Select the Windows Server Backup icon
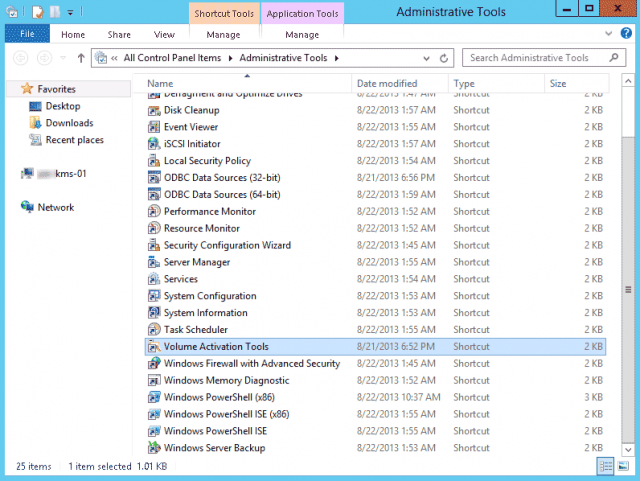This screenshot has height=481, width=640. [154, 448]
